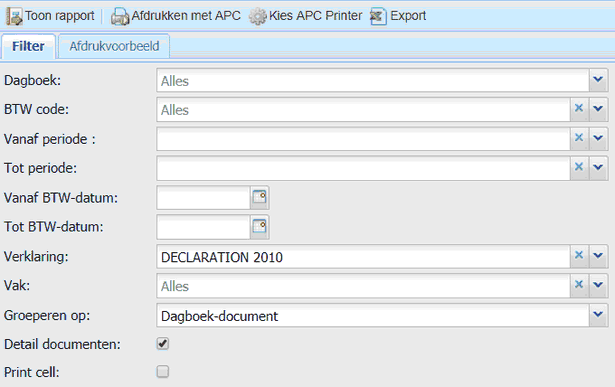Image resolution: width=615 pixels, height=387 pixels.
Task: Open calendar picker for Vanaf BTW-datum
Action: tap(259, 197)
